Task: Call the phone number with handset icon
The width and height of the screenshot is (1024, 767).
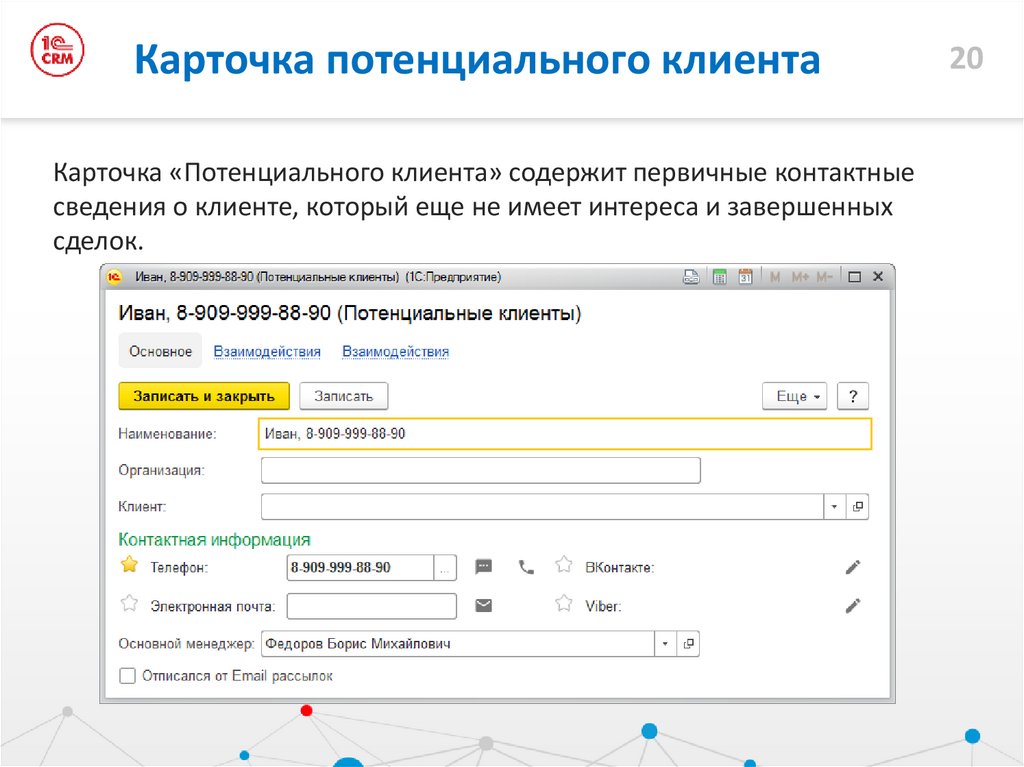Action: (527, 567)
